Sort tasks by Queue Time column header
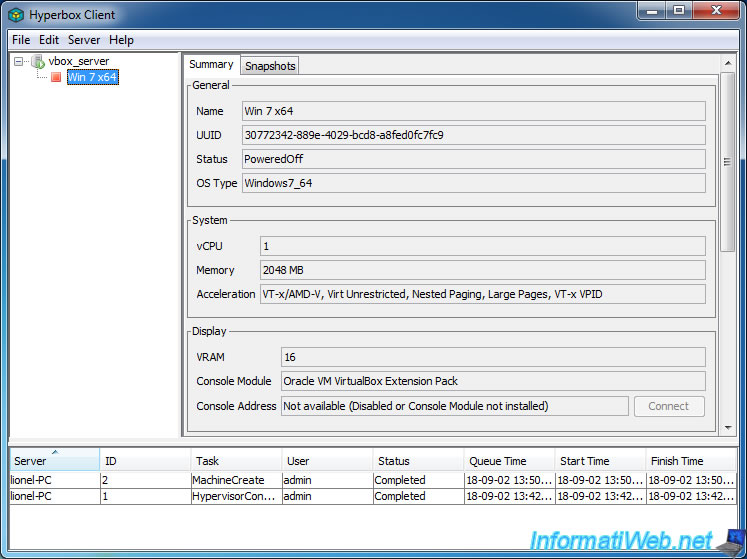Image resolution: width=747 pixels, height=559 pixels. pyautogui.click(x=509, y=461)
